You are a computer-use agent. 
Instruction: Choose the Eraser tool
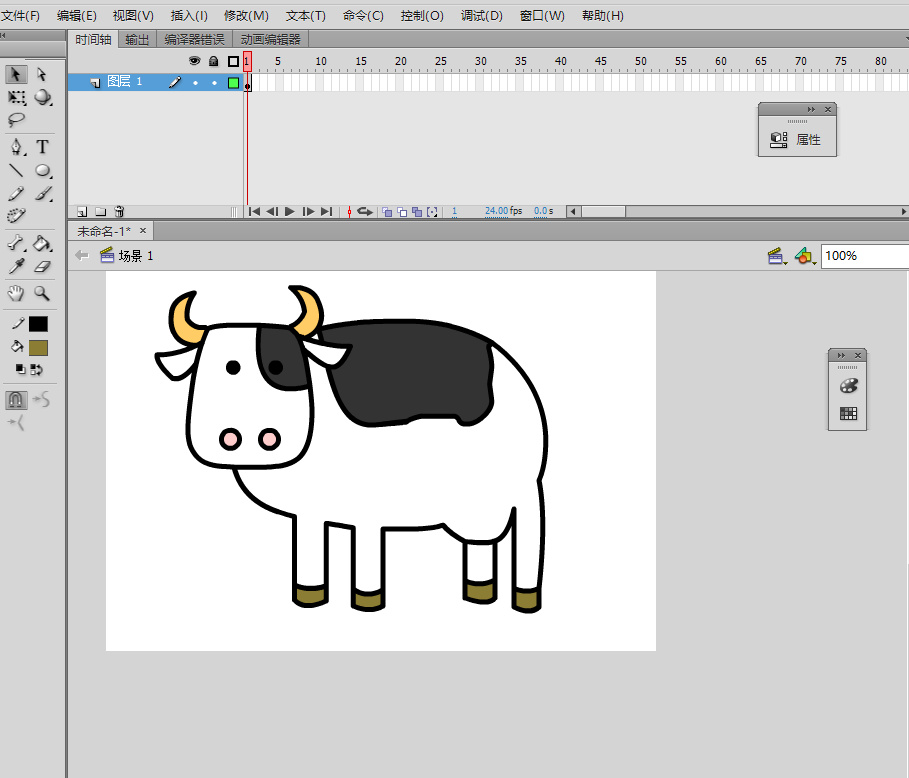click(x=42, y=267)
